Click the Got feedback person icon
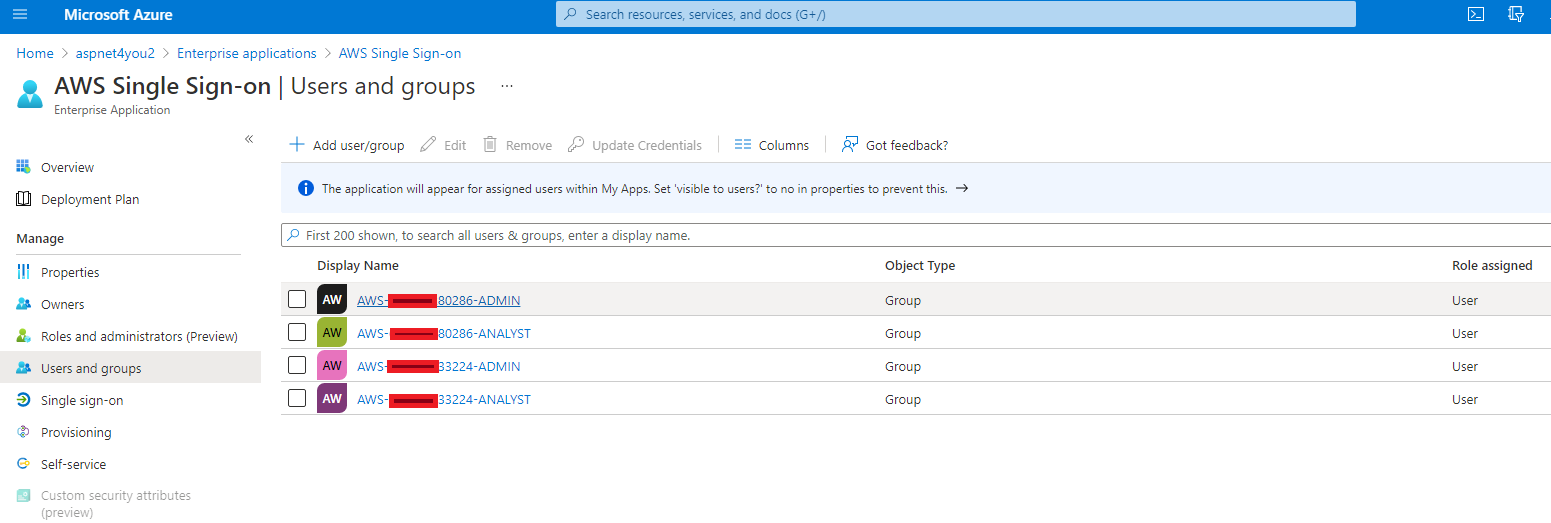This screenshot has width=1551, height=523. coord(850,144)
